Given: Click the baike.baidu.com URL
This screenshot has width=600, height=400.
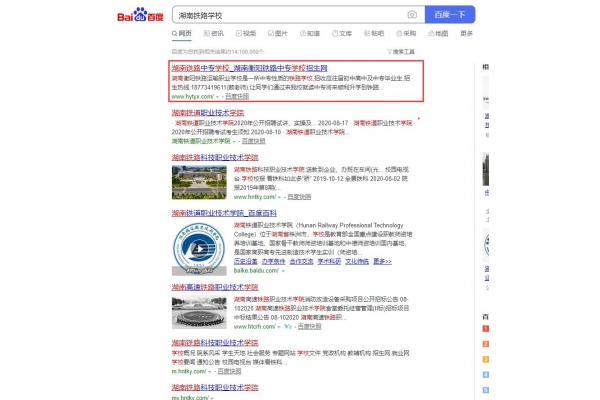Looking at the screenshot, I should [x=256, y=271].
